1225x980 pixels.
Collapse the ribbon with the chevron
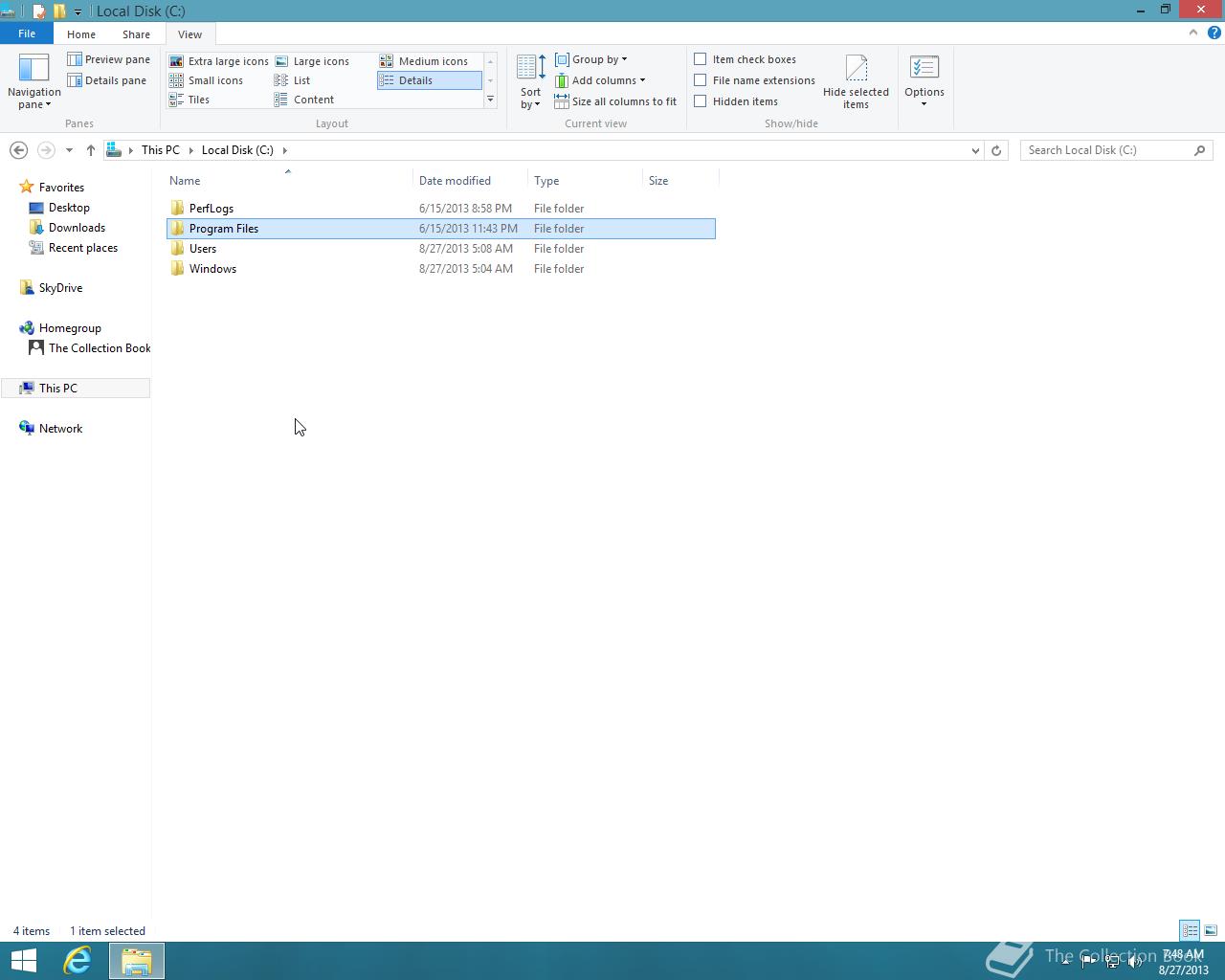point(1193,33)
